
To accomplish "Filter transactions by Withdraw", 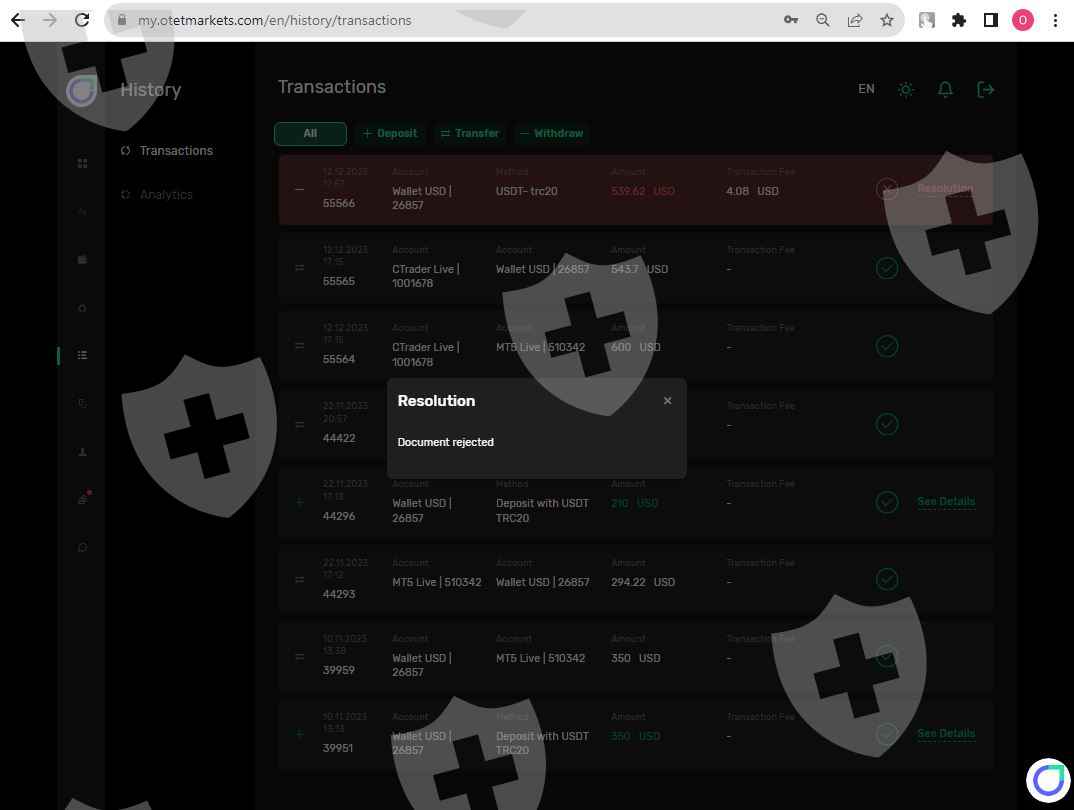I will point(551,133).
